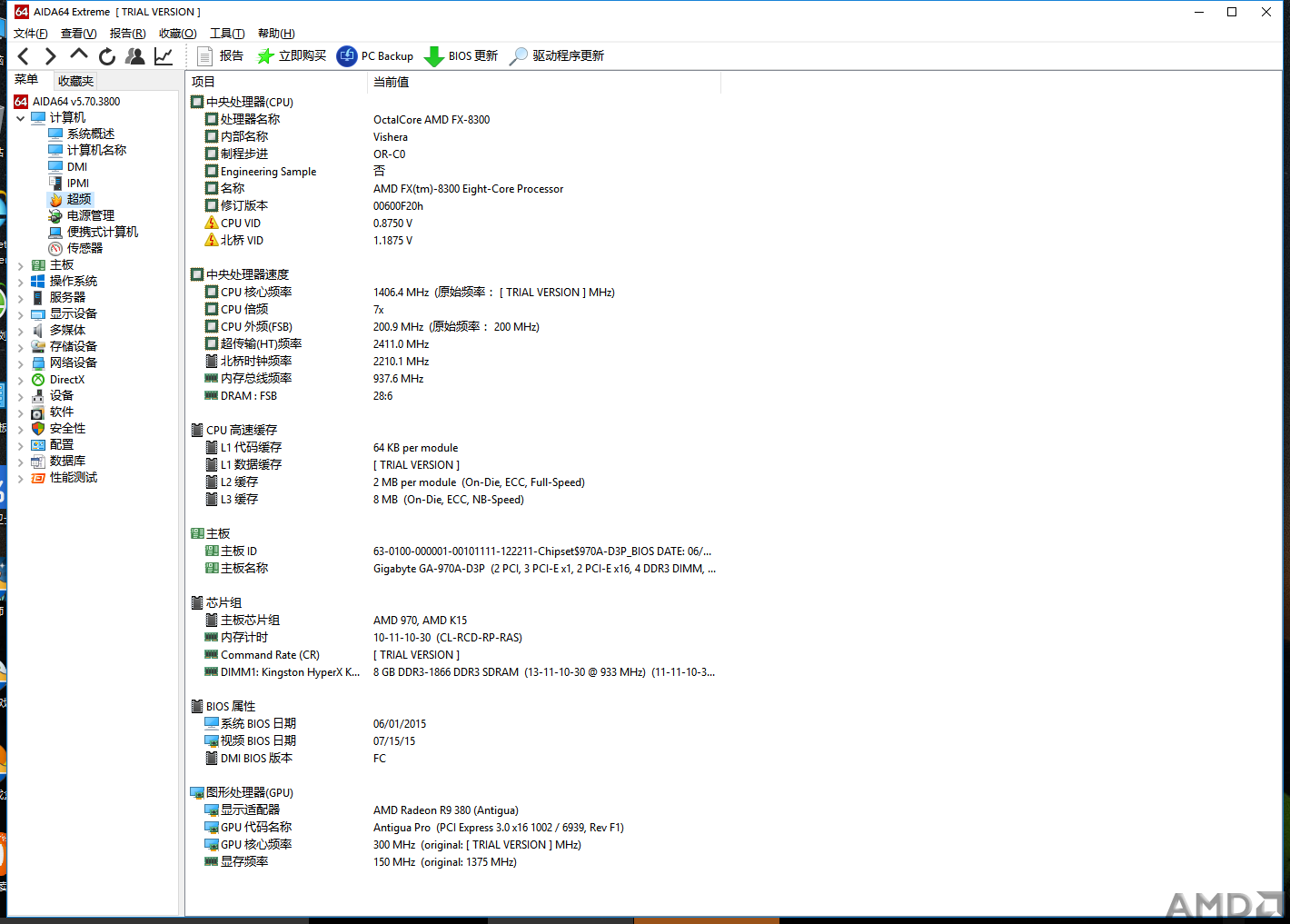Click the 立即购买 buy now button
Screen dimensions: 1290x924
pos(292,56)
